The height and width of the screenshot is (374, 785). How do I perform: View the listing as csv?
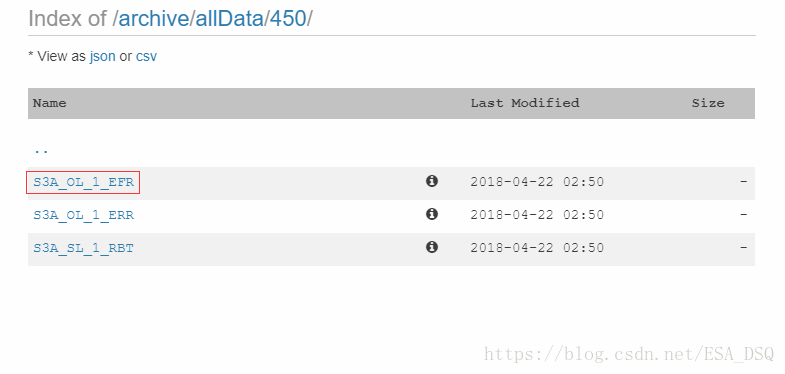146,57
